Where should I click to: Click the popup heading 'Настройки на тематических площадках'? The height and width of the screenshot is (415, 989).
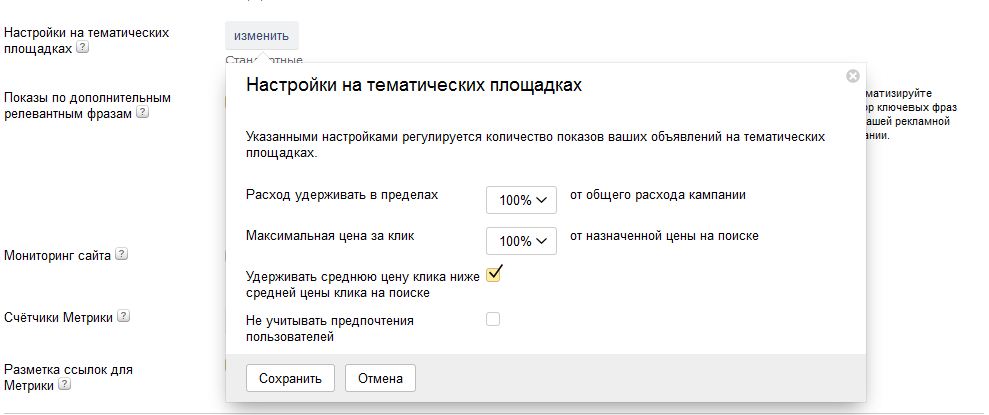pos(414,85)
